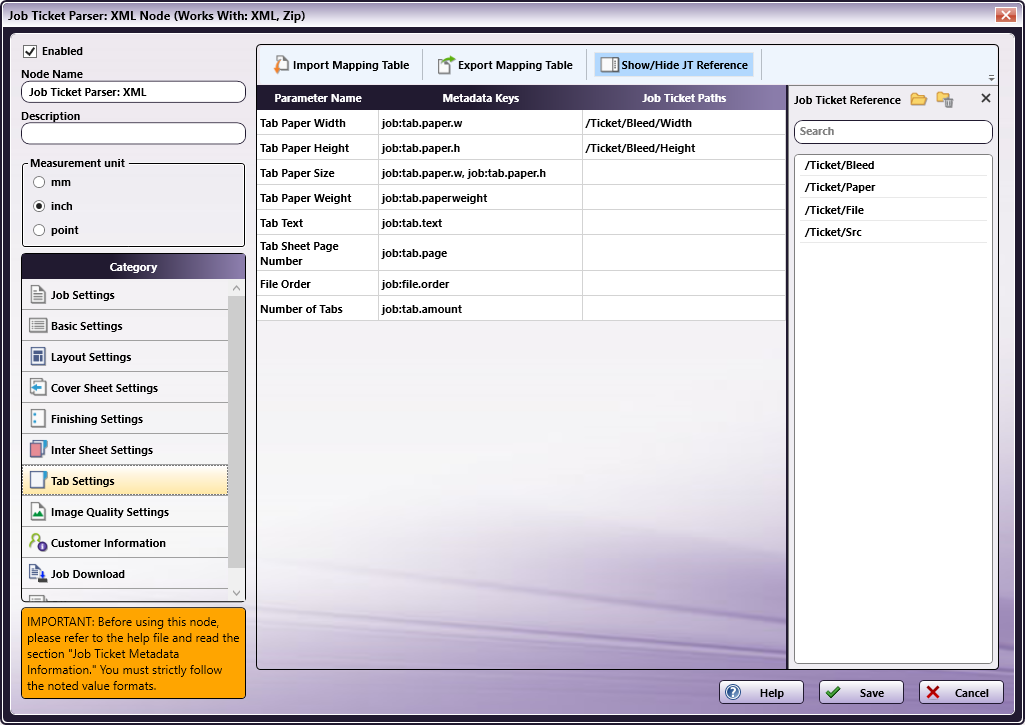The image size is (1025, 725).
Task: Open Finishing Settings category
Action: click(x=97, y=419)
